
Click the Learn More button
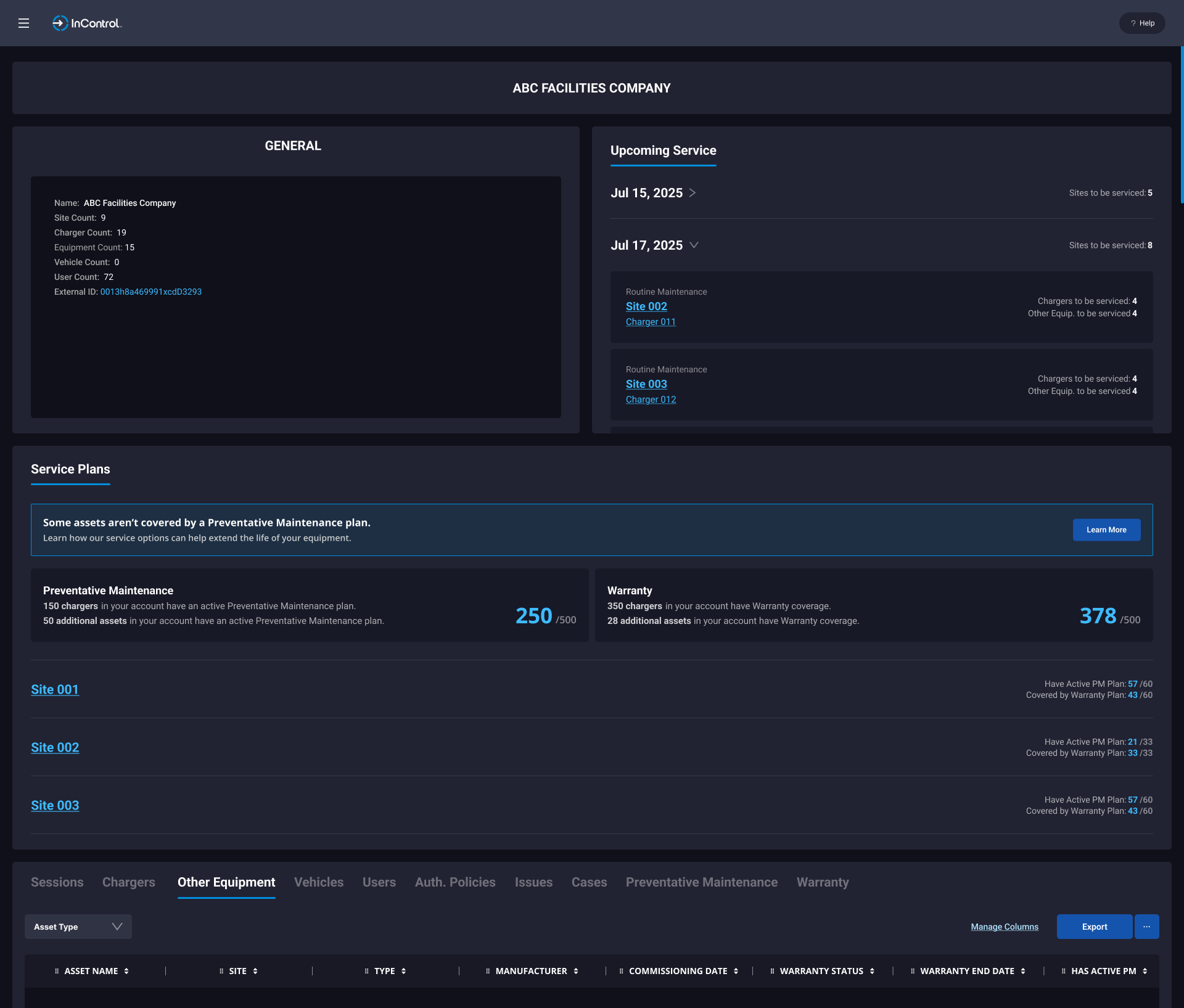[x=1106, y=530]
